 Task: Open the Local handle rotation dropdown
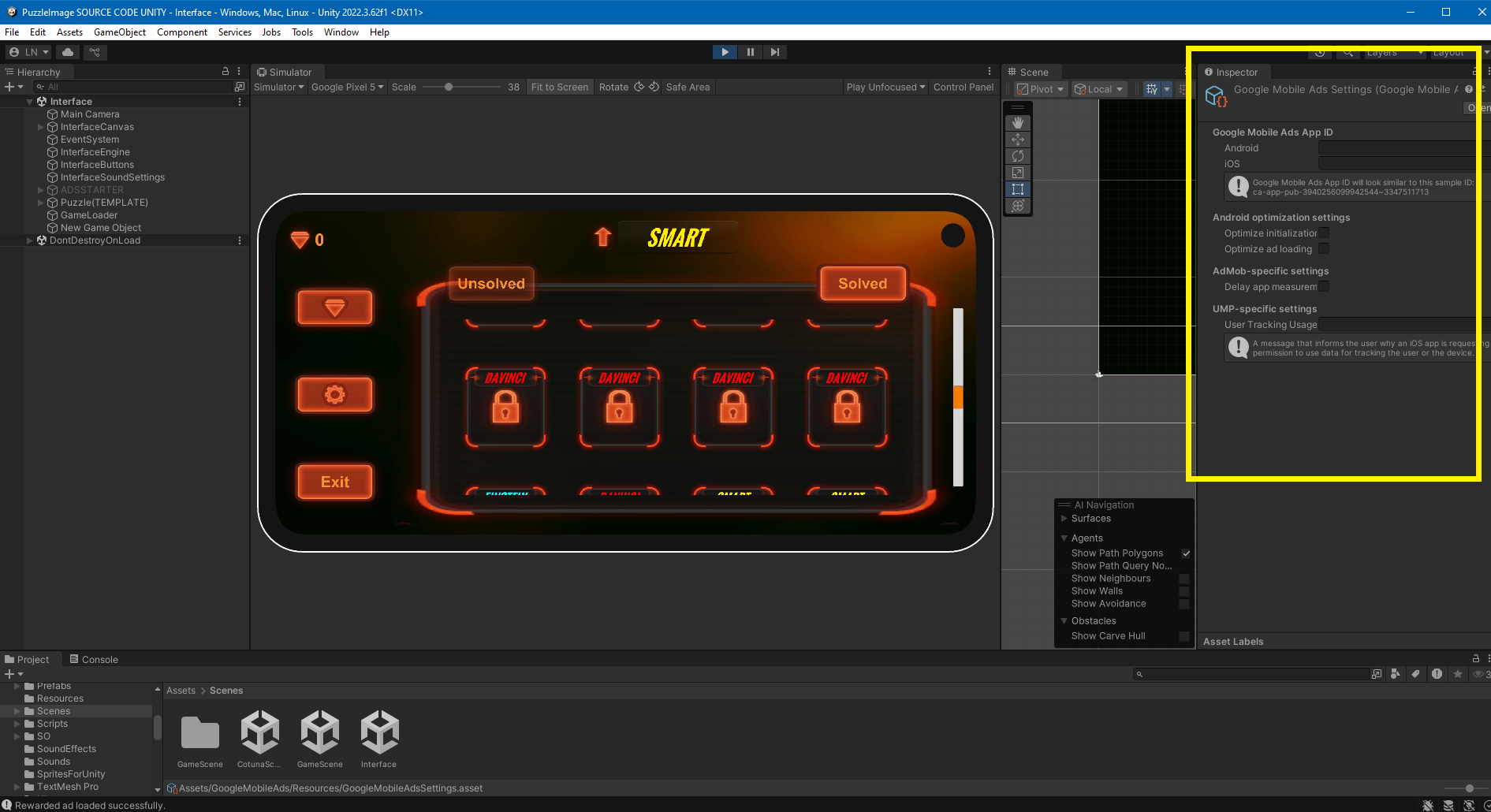coord(1099,89)
